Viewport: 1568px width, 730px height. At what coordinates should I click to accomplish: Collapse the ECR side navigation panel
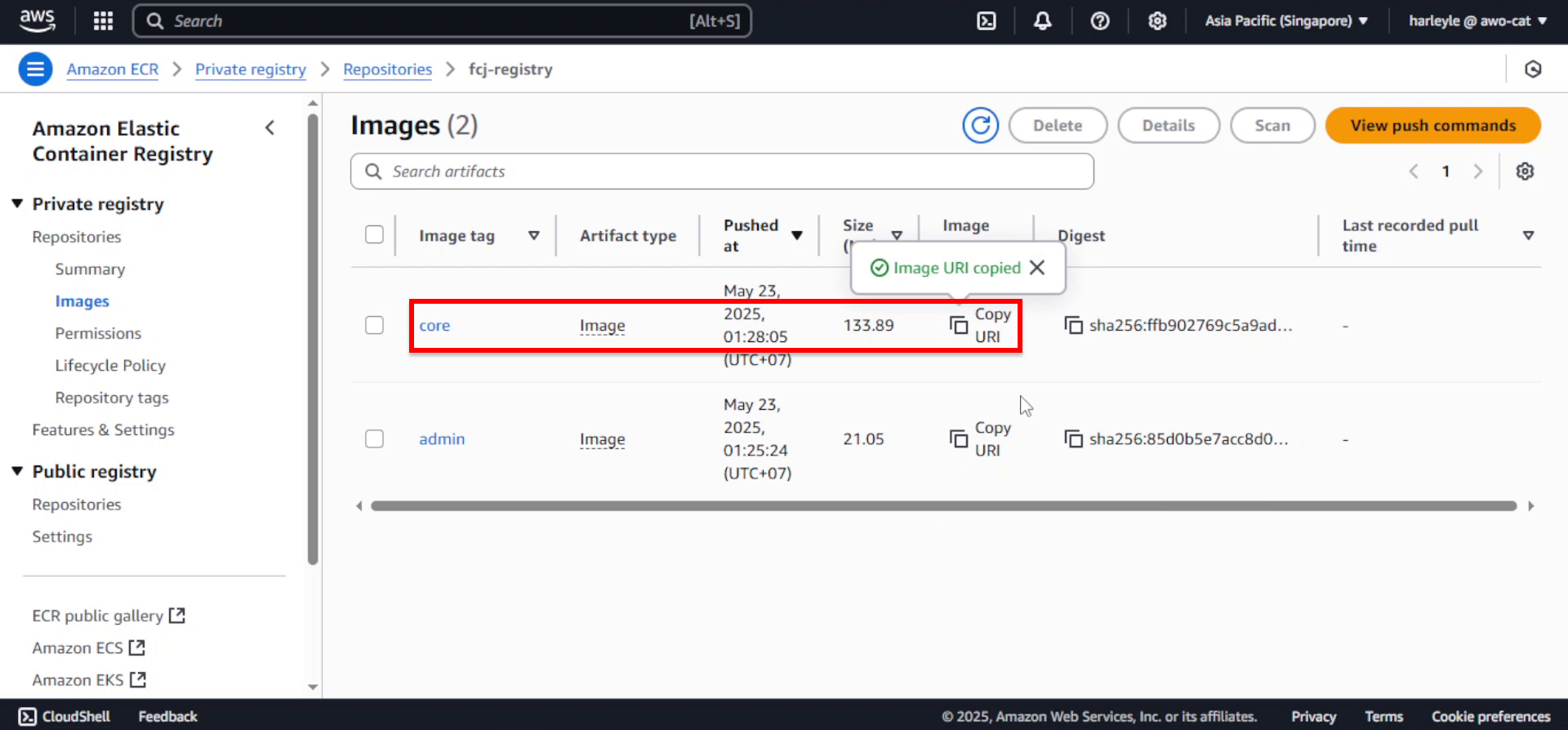pyautogui.click(x=269, y=128)
